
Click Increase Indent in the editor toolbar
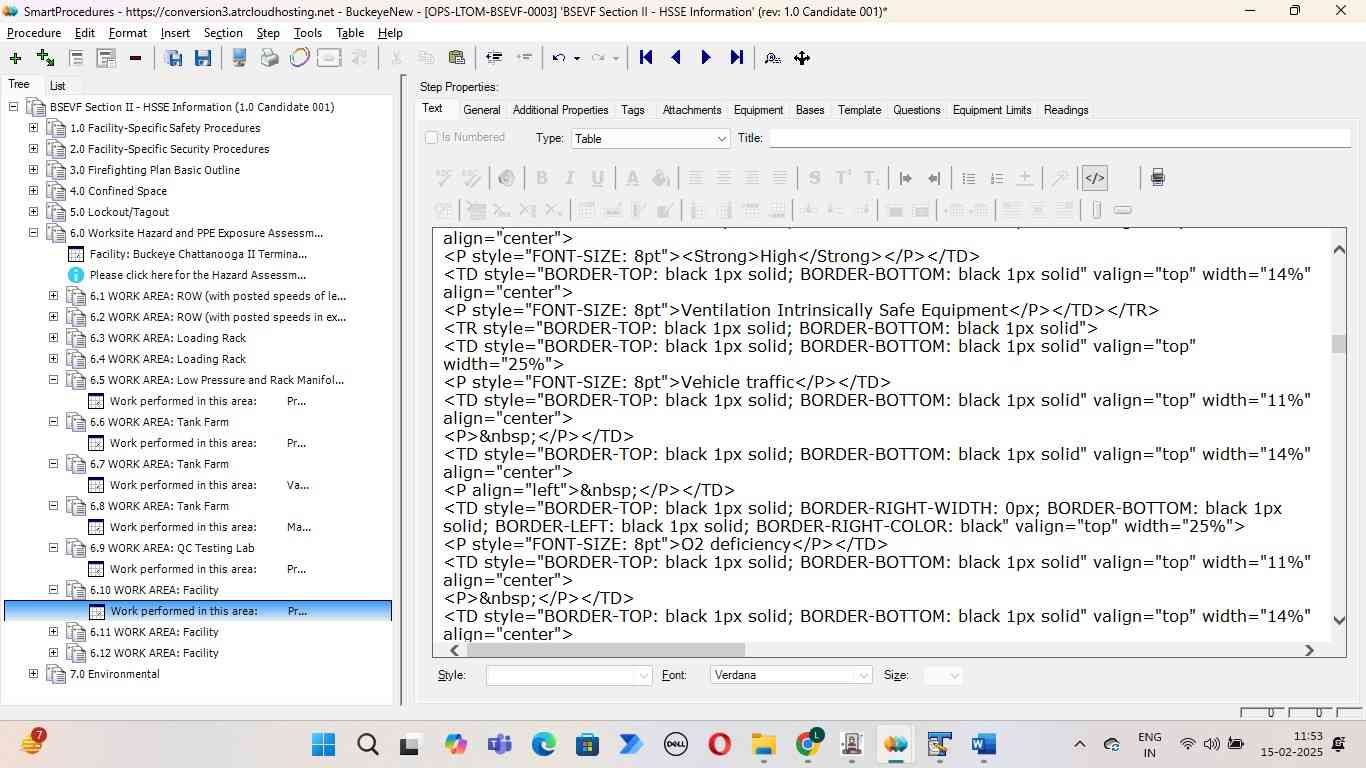click(x=905, y=178)
